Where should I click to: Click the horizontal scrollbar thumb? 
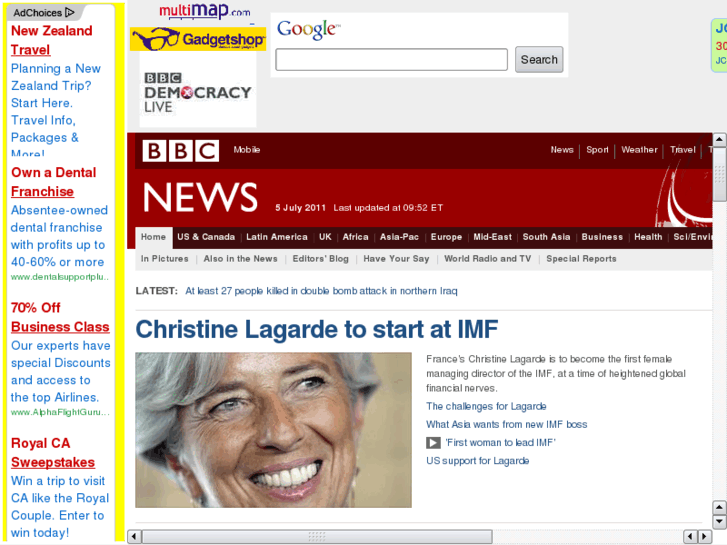pos(317,537)
